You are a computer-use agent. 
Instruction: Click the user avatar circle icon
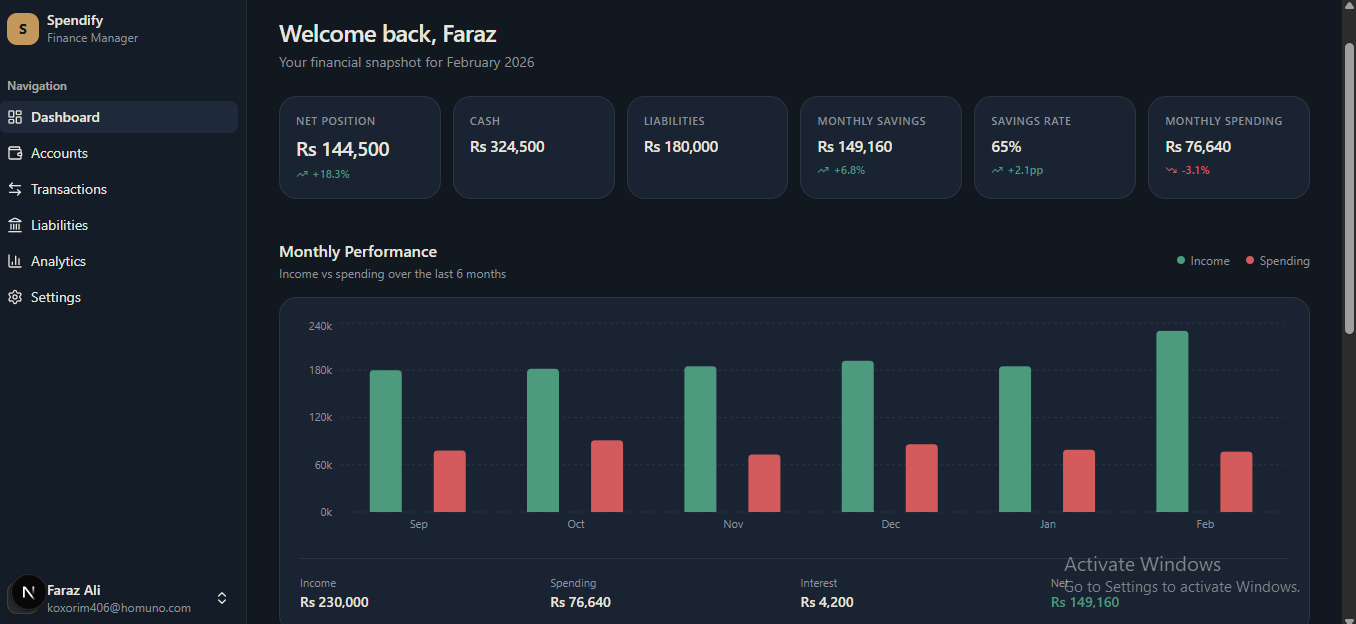[26, 594]
